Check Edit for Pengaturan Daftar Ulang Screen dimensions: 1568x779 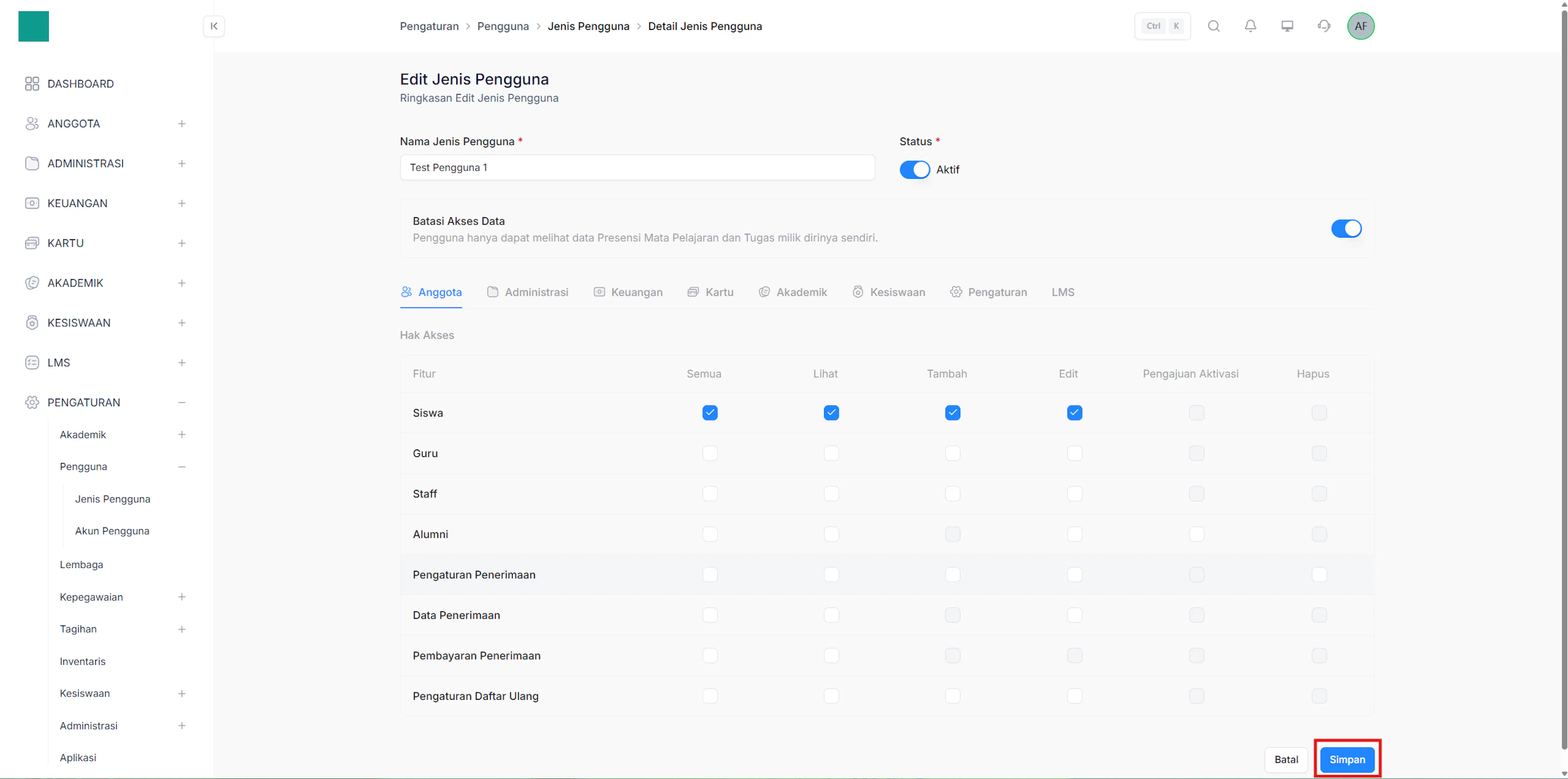click(x=1074, y=696)
